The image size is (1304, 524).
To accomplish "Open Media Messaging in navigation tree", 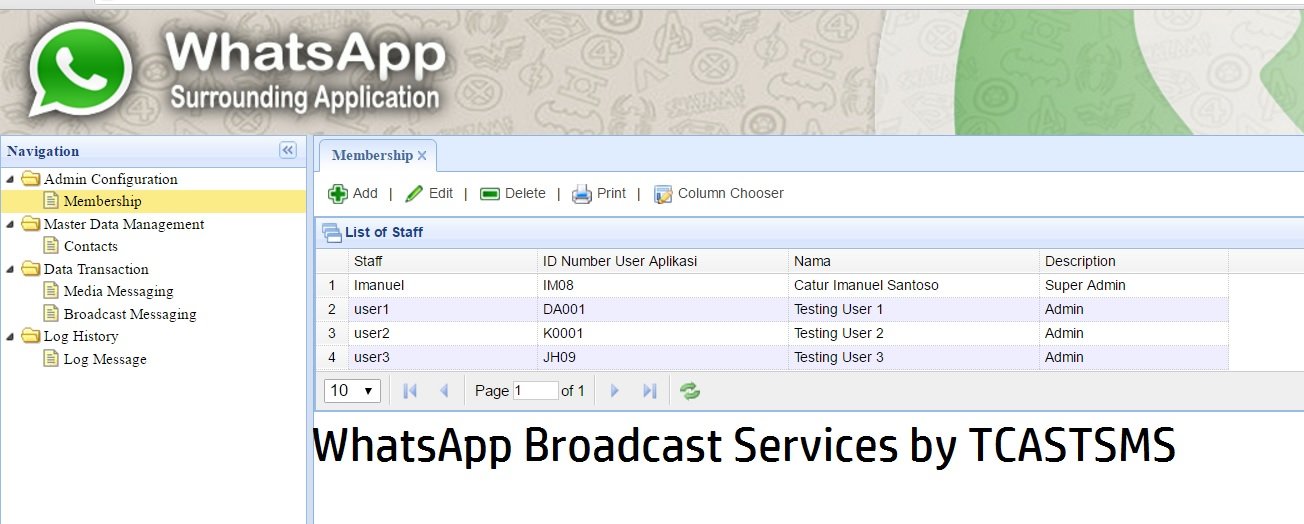I will click(x=118, y=291).
